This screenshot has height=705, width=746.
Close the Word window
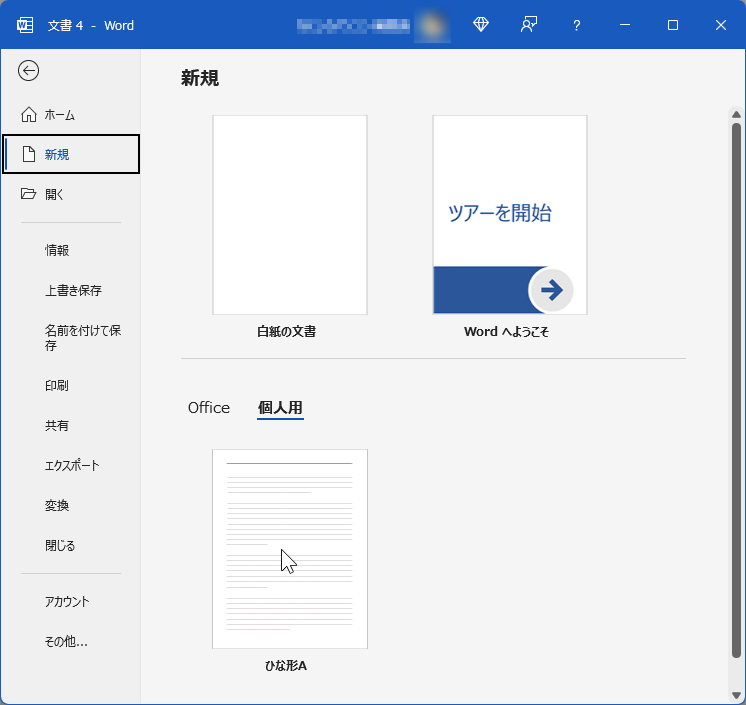(721, 25)
